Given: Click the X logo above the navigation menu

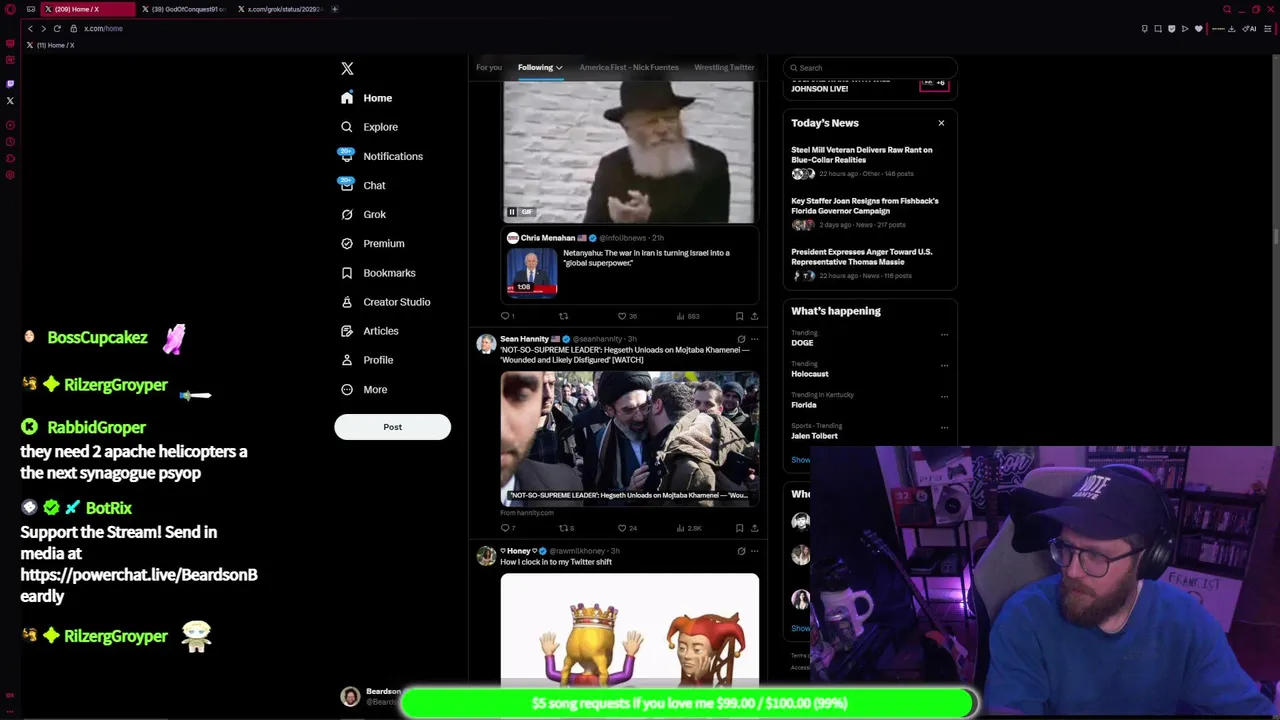Looking at the screenshot, I should coord(347,69).
